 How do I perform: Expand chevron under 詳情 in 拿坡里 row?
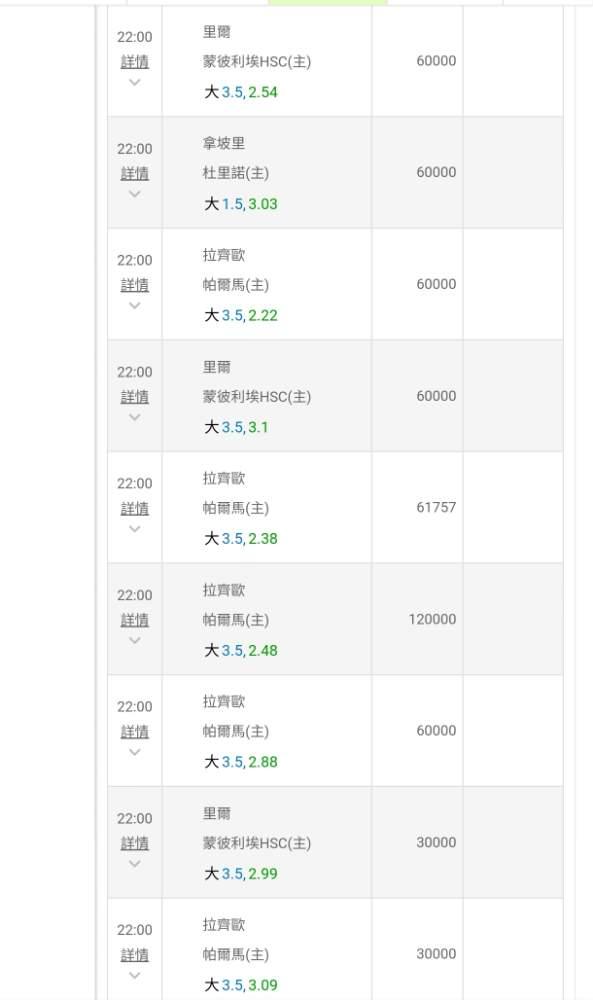tap(135, 194)
